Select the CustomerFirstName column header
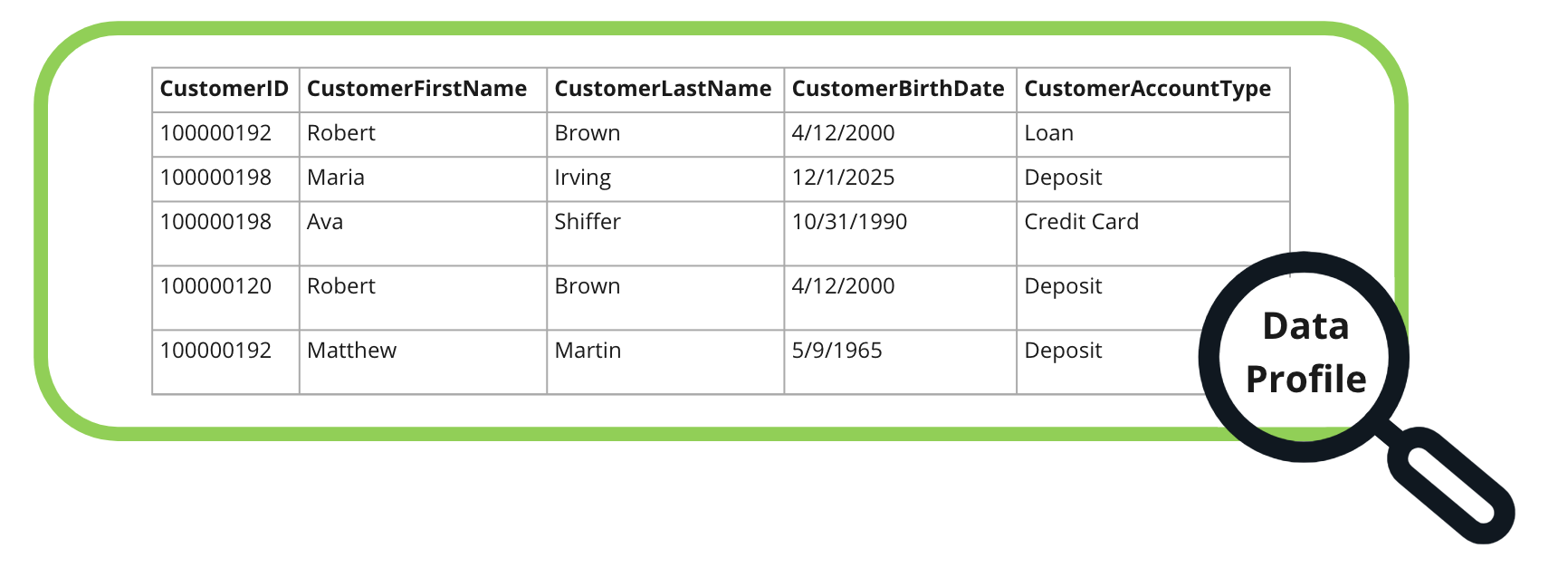The image size is (1568, 587). pos(423,90)
